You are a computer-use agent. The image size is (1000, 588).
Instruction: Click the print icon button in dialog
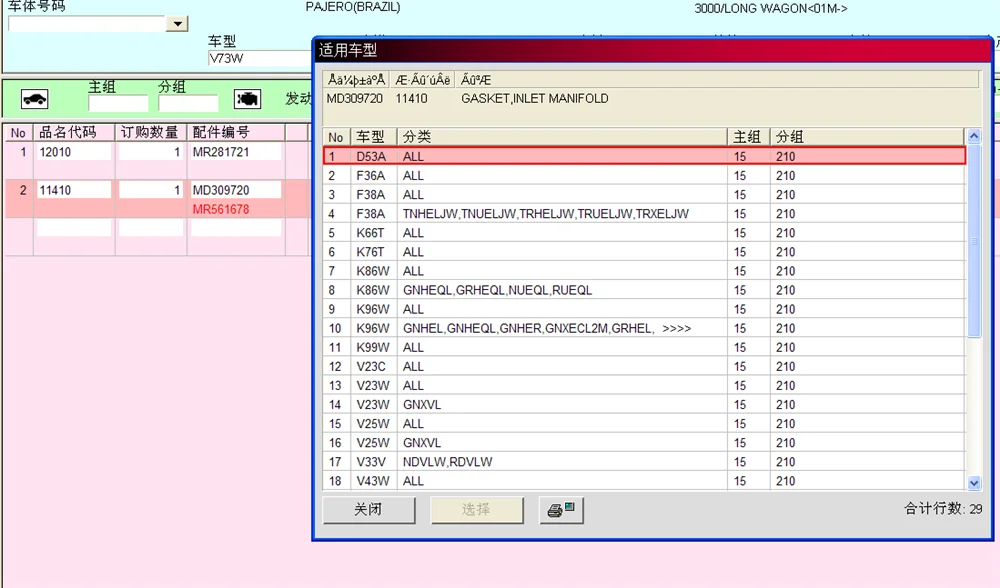click(x=561, y=510)
